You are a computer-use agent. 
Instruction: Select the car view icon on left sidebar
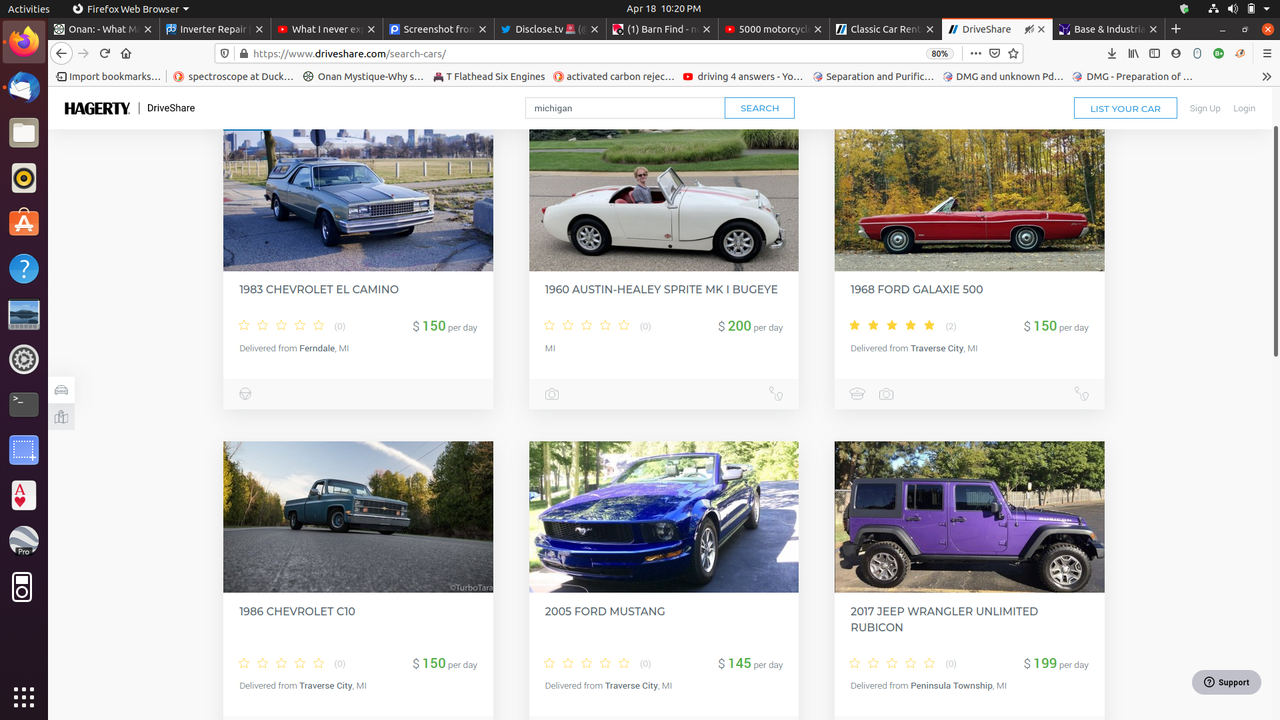61,390
